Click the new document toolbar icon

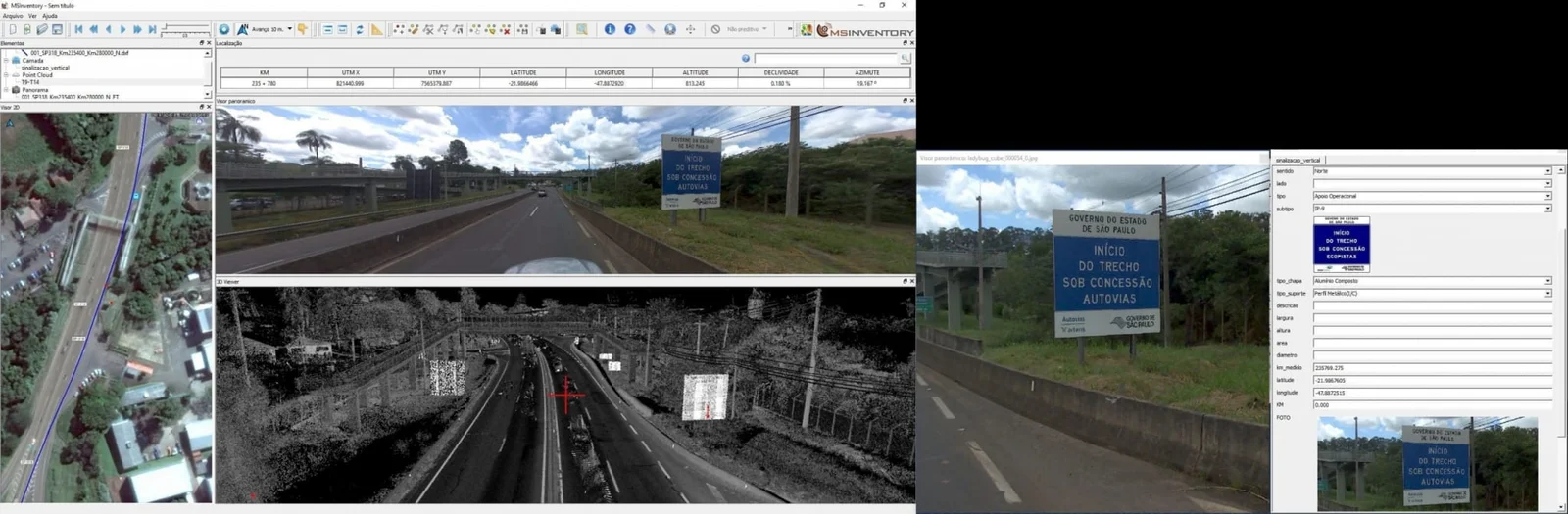13,29
